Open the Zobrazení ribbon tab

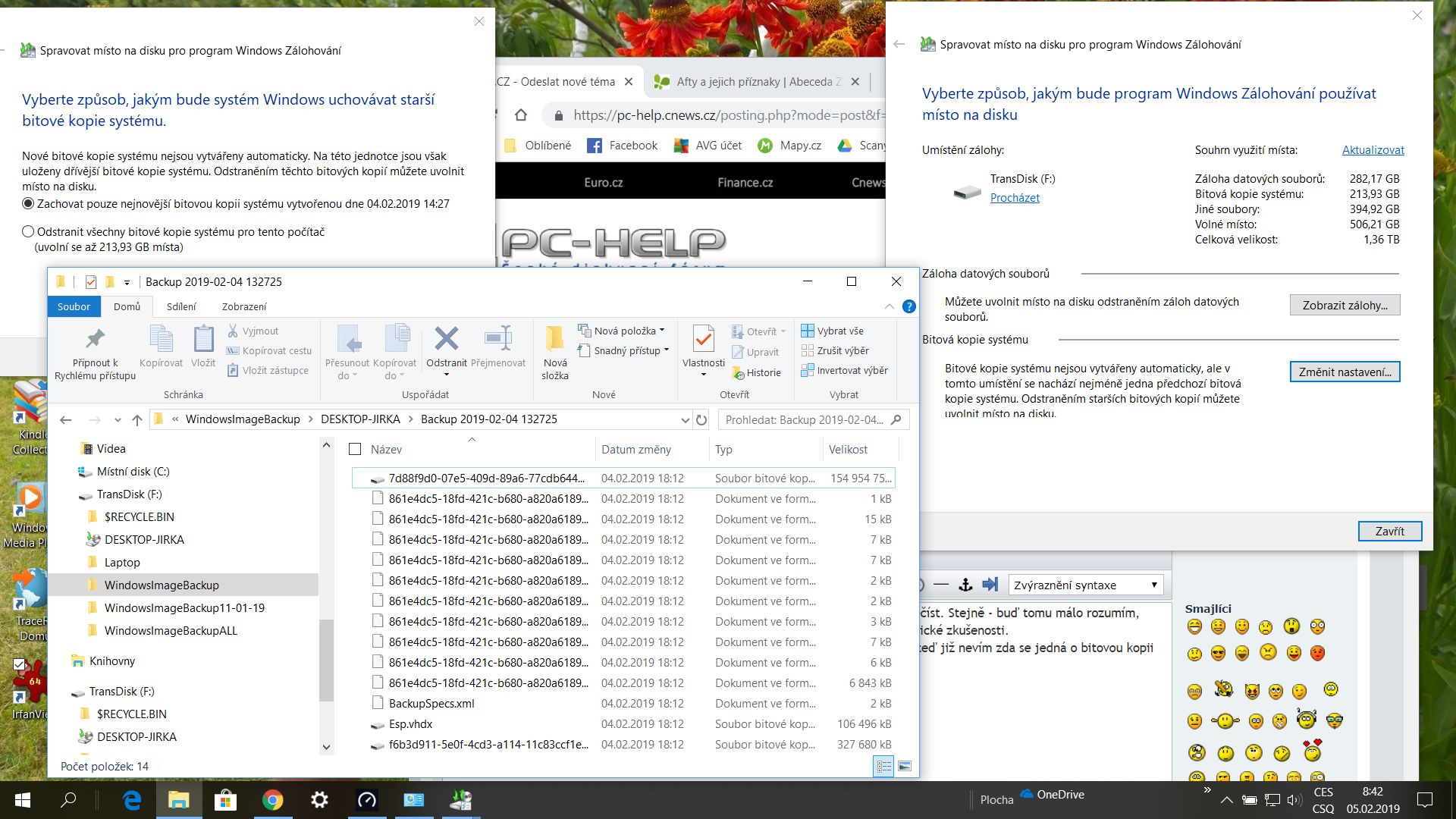[x=243, y=306]
